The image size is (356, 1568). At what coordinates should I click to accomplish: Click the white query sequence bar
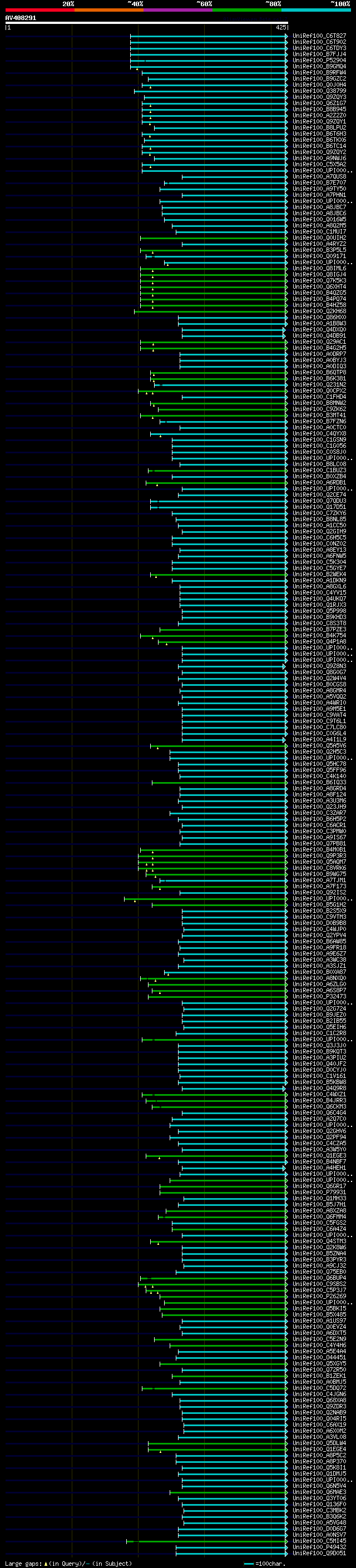pyautogui.click(x=147, y=23)
